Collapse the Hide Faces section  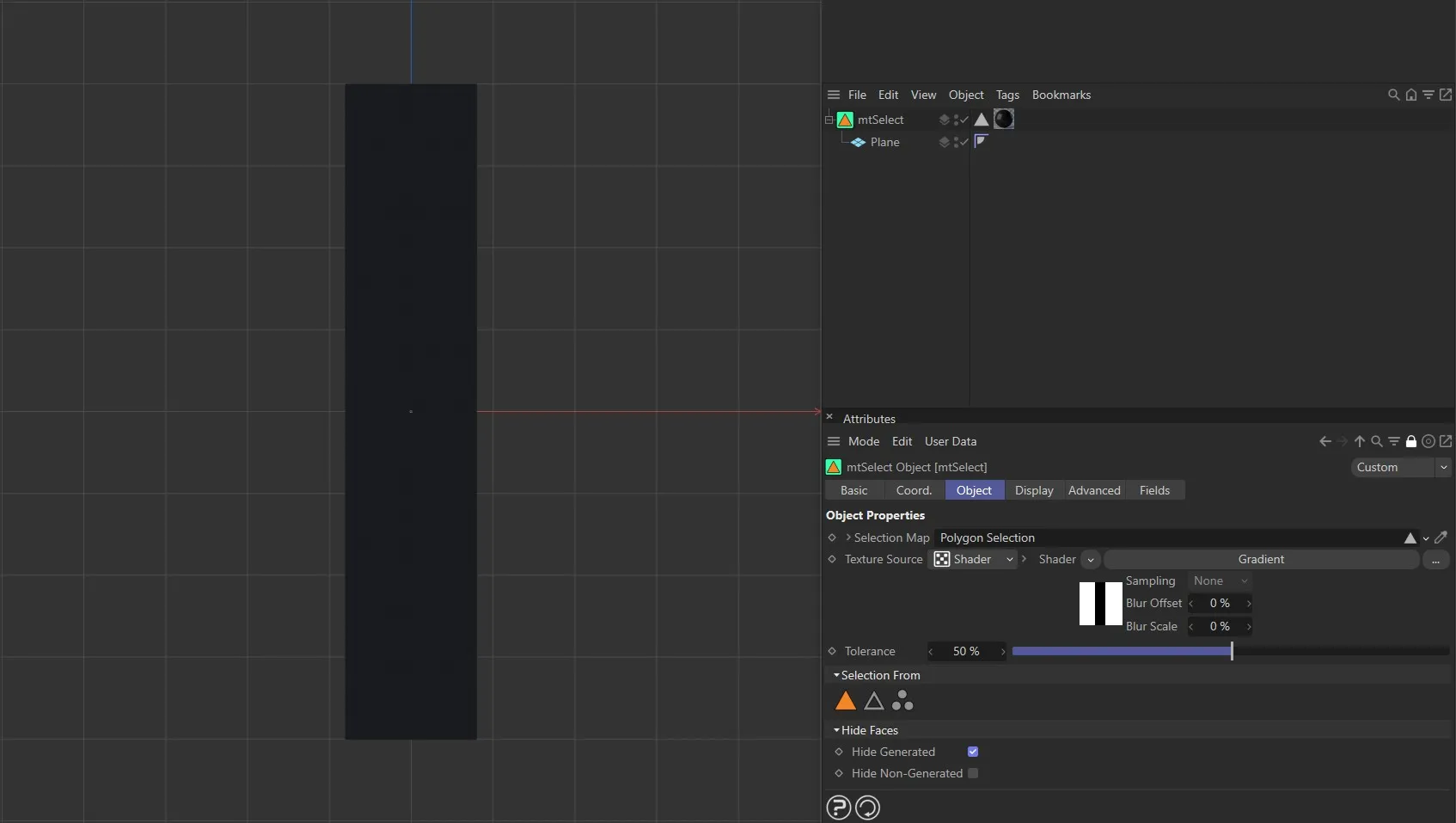point(836,730)
